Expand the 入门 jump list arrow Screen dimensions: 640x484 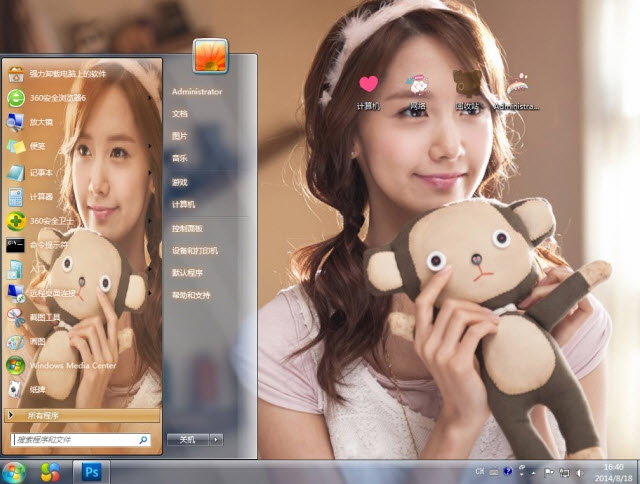pyautogui.click(x=150, y=269)
